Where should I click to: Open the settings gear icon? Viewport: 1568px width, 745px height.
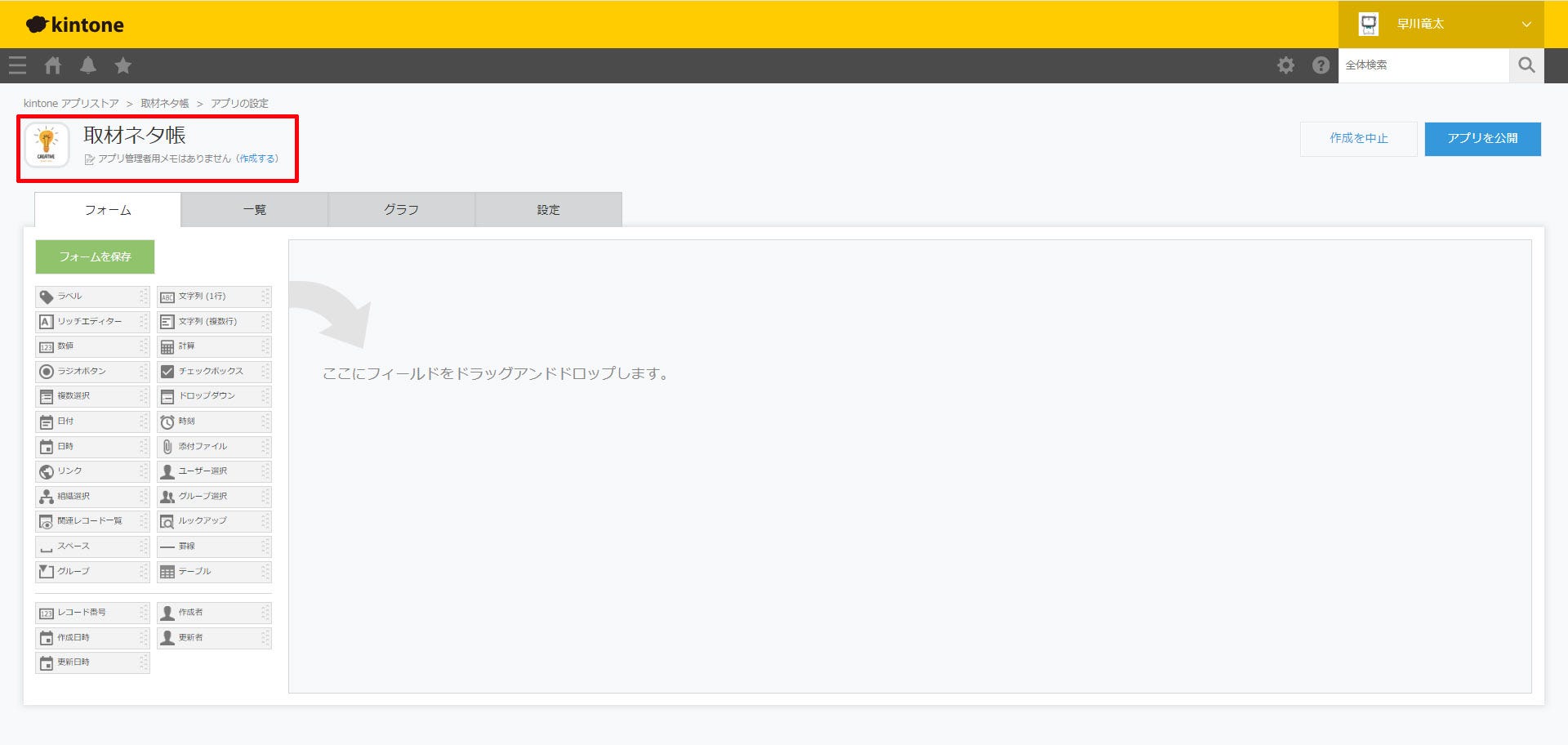(1285, 65)
